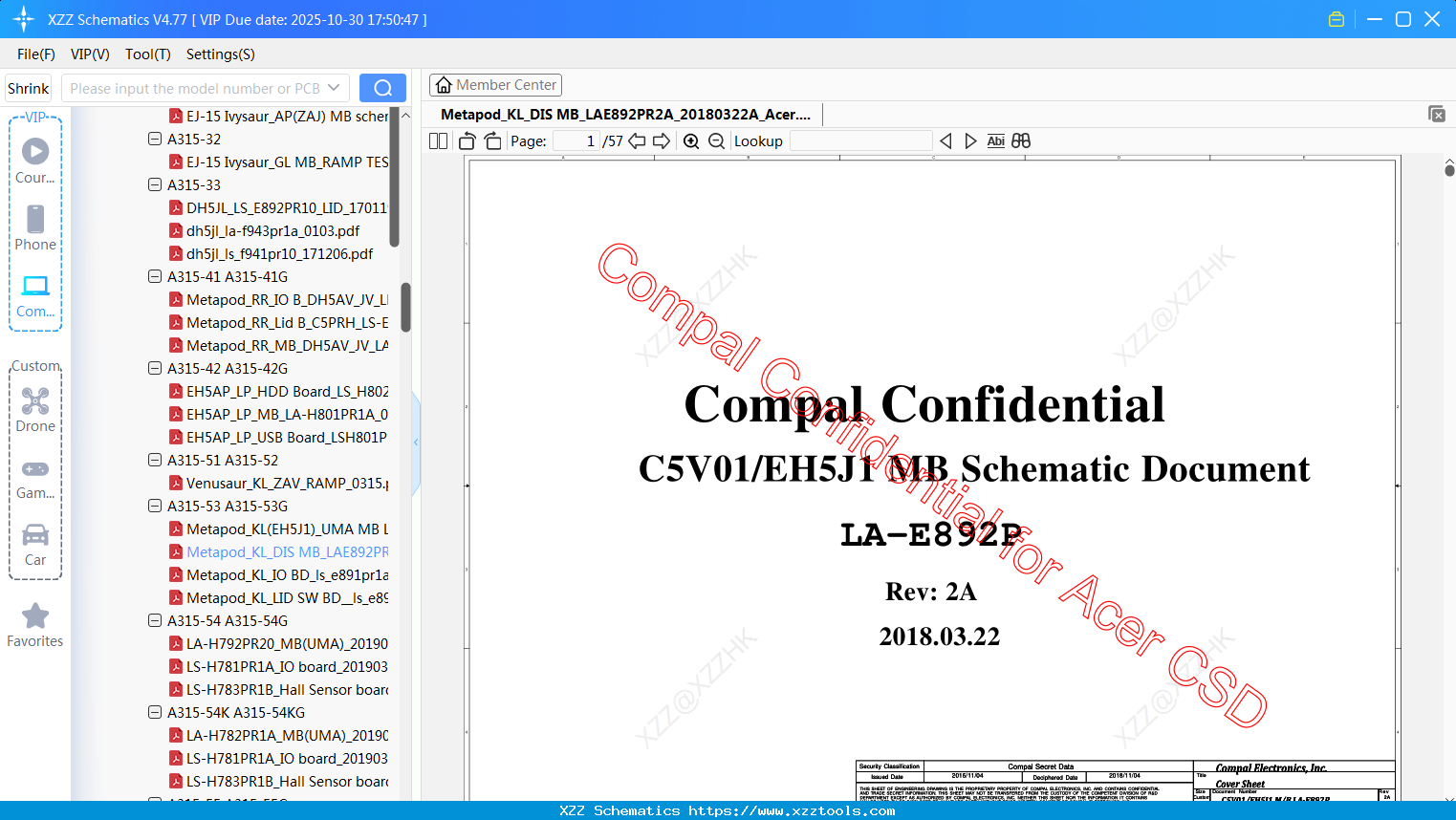This screenshot has height=820, width=1456.
Task: Open Metapod_RR_Lid B_C5PRH file
Action: point(278,322)
